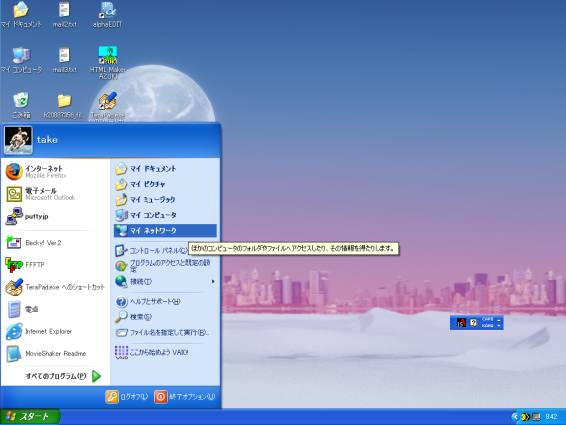Image resolution: width=566 pixels, height=425 pixels.
Task: Launch Microsoft Outlook e-mail entry
Action: pos(55,194)
